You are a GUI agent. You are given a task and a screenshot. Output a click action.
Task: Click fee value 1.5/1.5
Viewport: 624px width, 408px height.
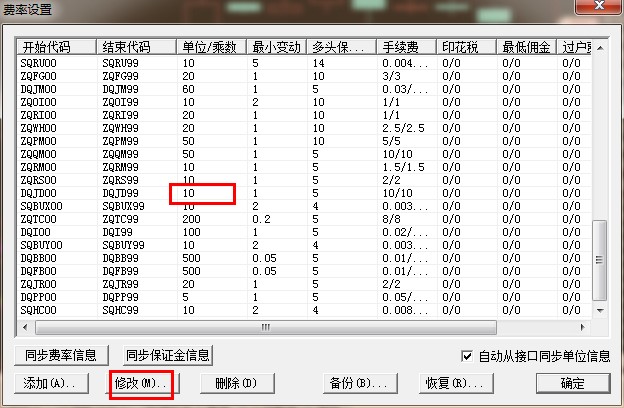pos(404,167)
